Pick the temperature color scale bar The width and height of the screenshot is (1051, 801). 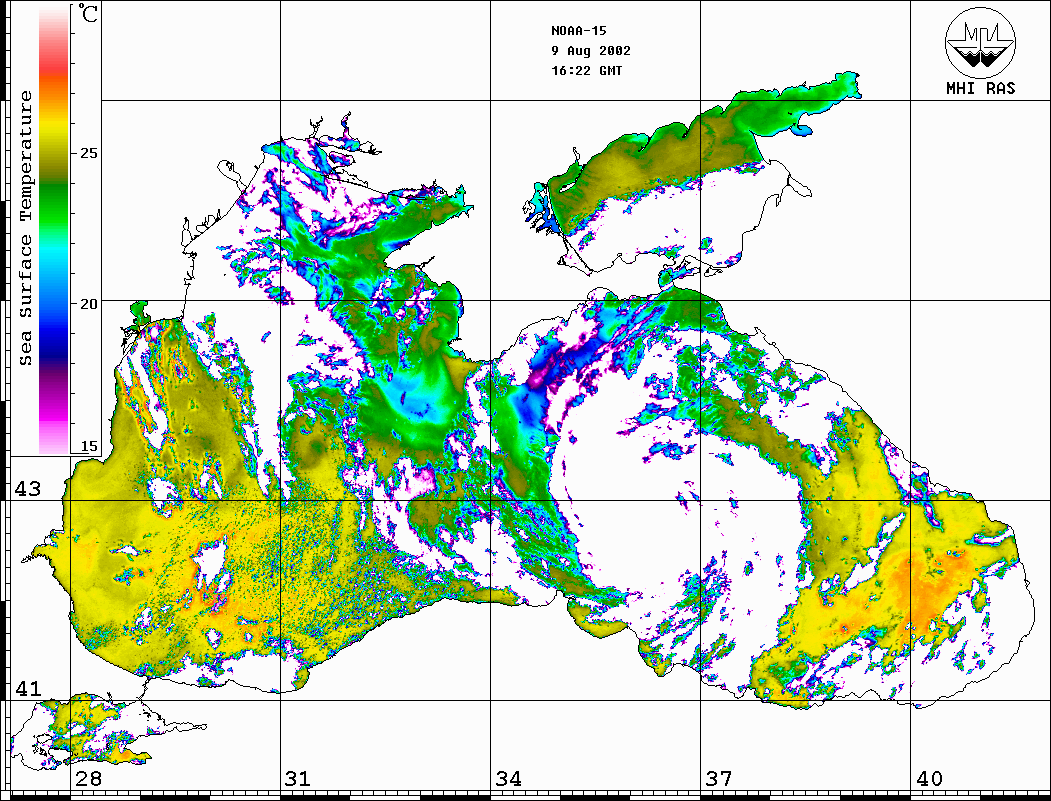[54, 229]
